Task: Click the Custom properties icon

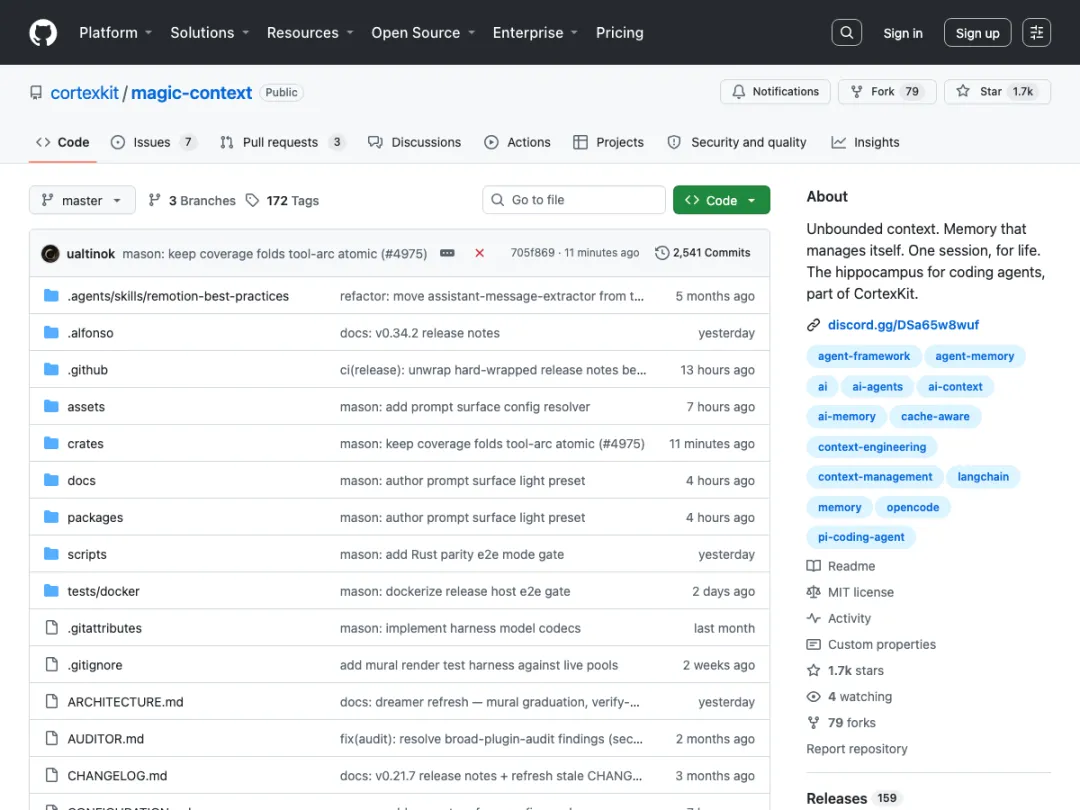Action: pos(813,645)
